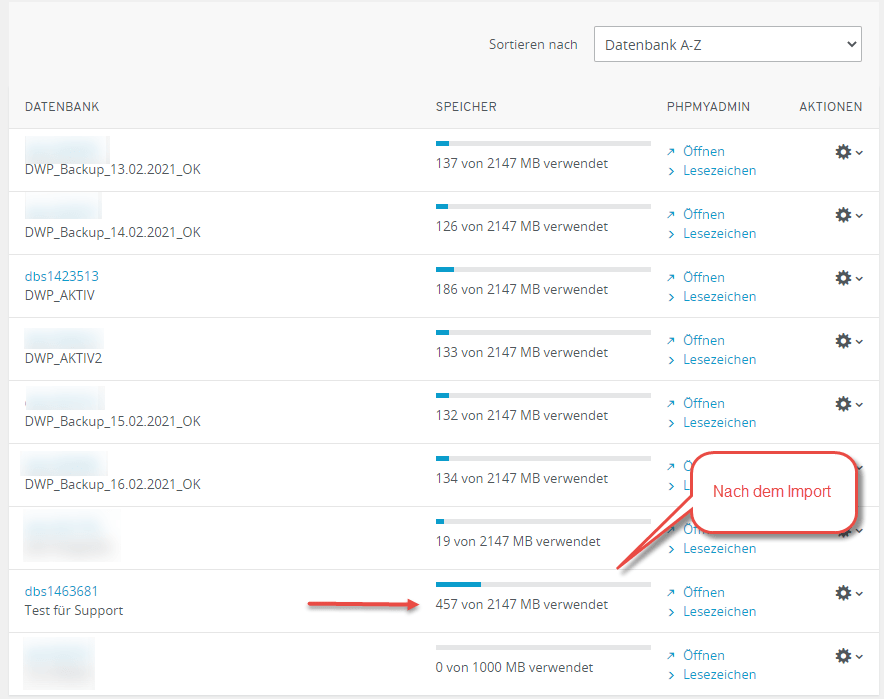The height and width of the screenshot is (699, 884).
Task: Click the 'Nach dem Import' callout annotation
Action: (771, 492)
